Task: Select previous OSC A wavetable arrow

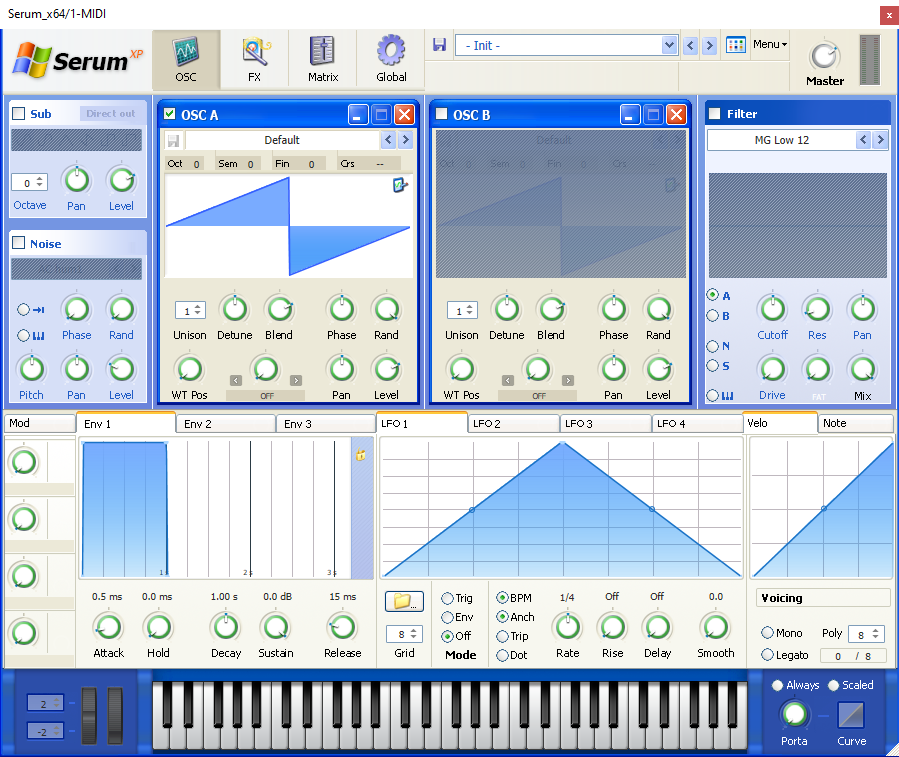Action: pos(389,139)
